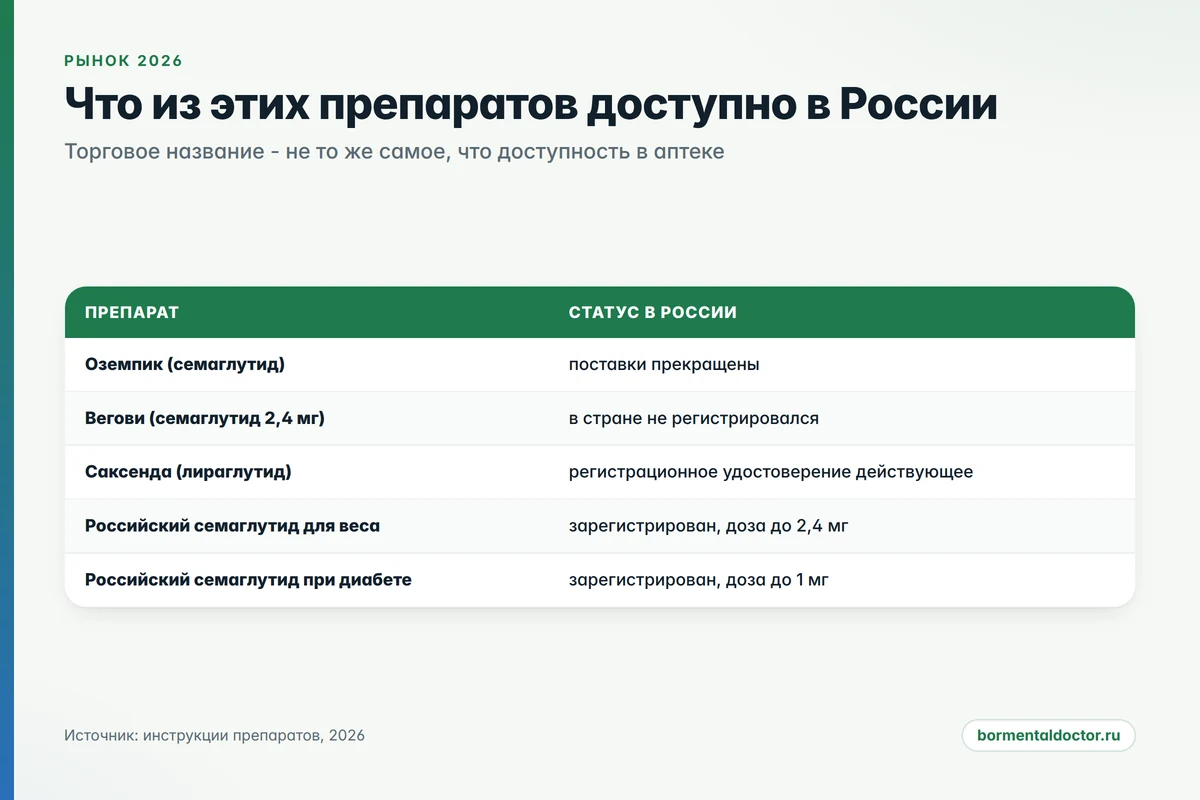Select the 'Саксенда (лираглутид)' cell
Screen dimensions: 1200x800
tap(188, 472)
